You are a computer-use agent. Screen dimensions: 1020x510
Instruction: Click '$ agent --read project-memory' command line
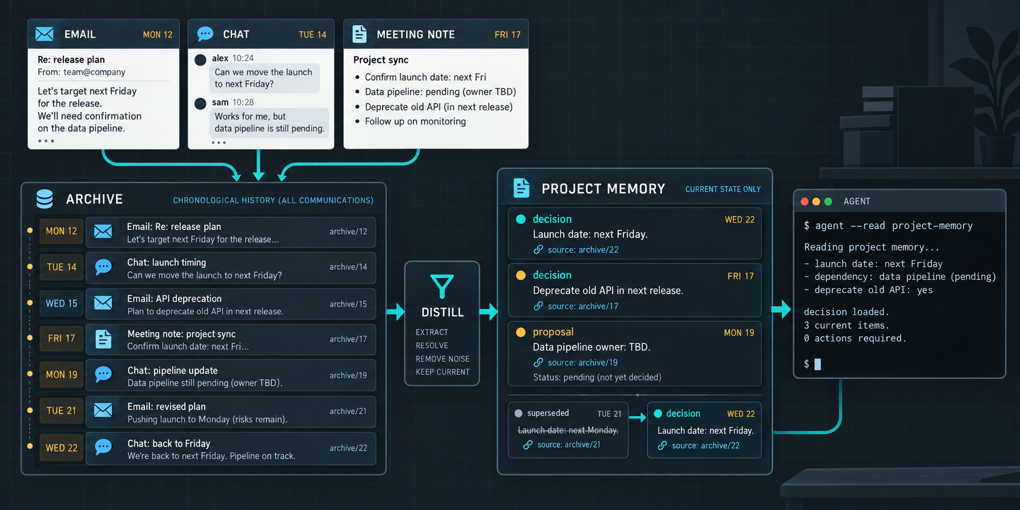pos(889,226)
